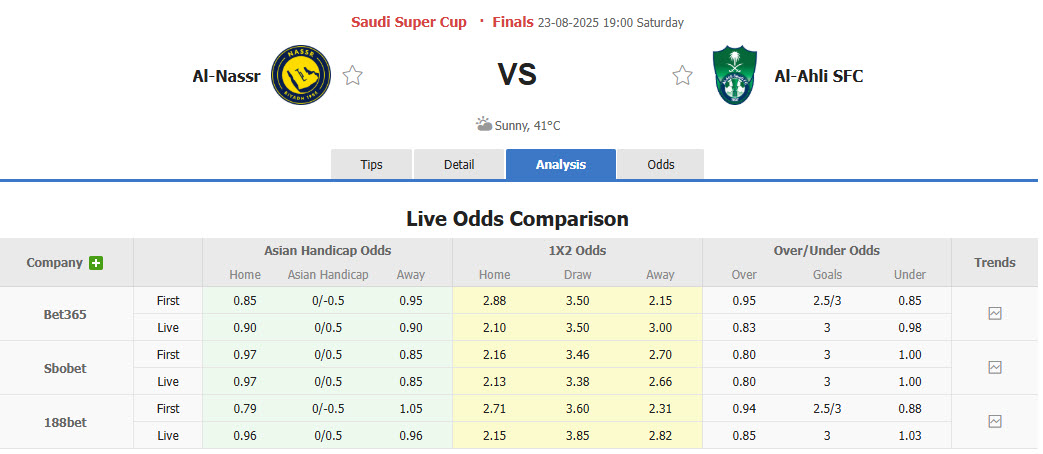Click the Bet365 live home odds 2.10

click(x=494, y=327)
